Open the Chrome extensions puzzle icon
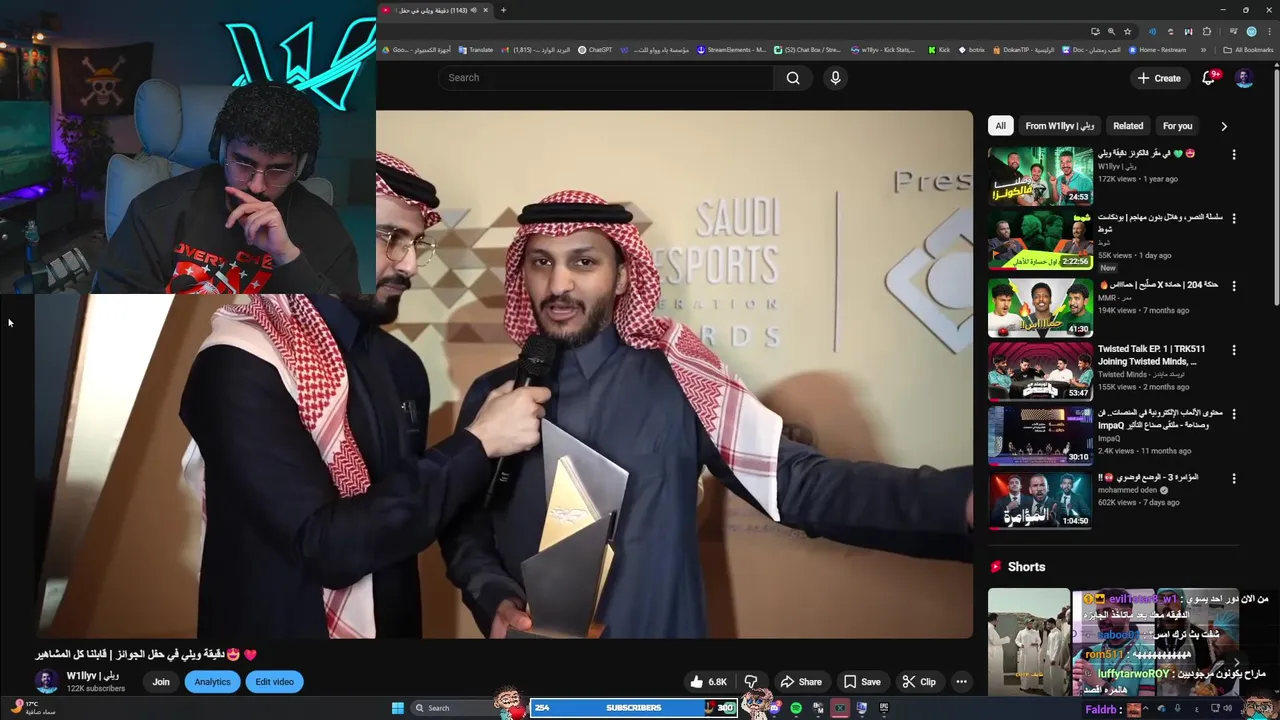The width and height of the screenshot is (1280, 720). pos(1207,31)
